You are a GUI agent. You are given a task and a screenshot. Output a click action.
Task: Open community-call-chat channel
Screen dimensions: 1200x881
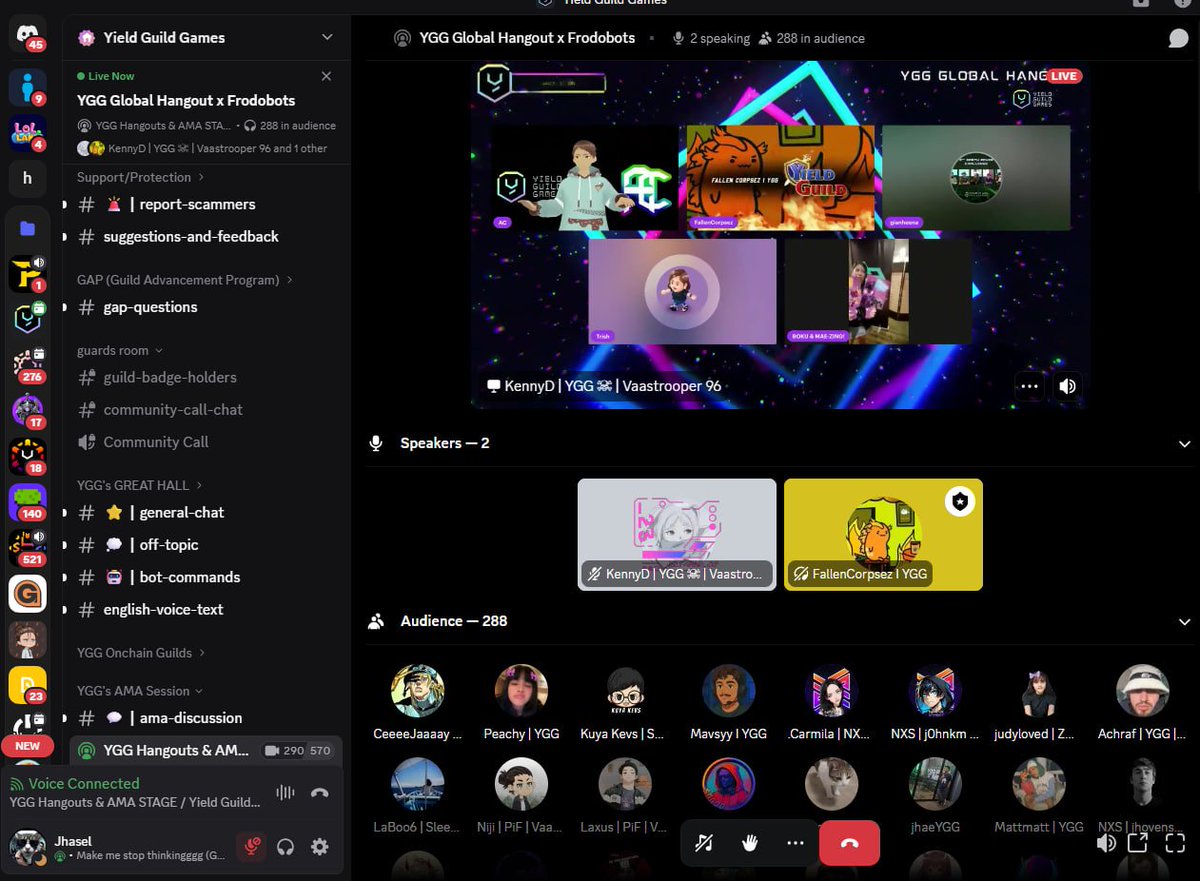[206, 410]
